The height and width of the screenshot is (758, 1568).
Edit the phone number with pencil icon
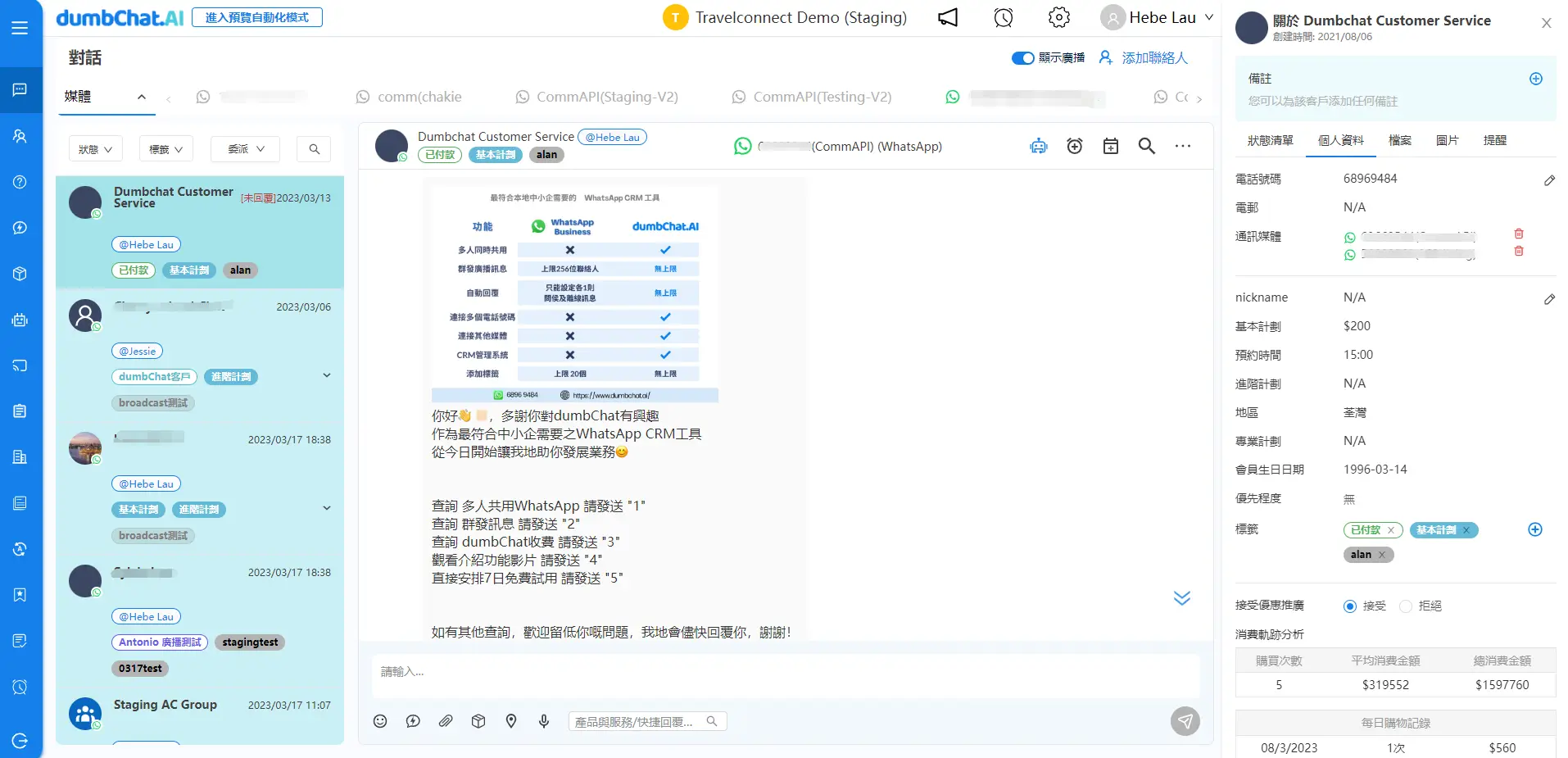pos(1549,180)
